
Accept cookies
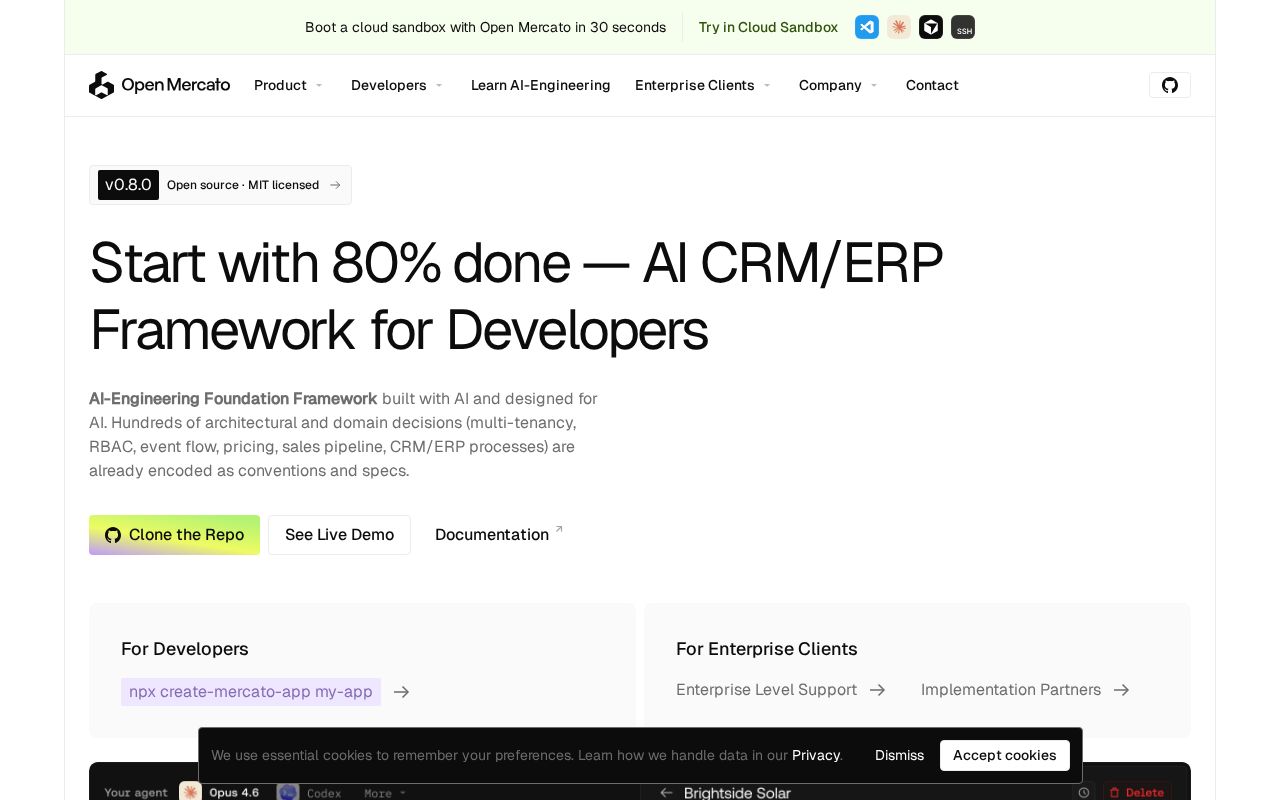click(x=1004, y=755)
